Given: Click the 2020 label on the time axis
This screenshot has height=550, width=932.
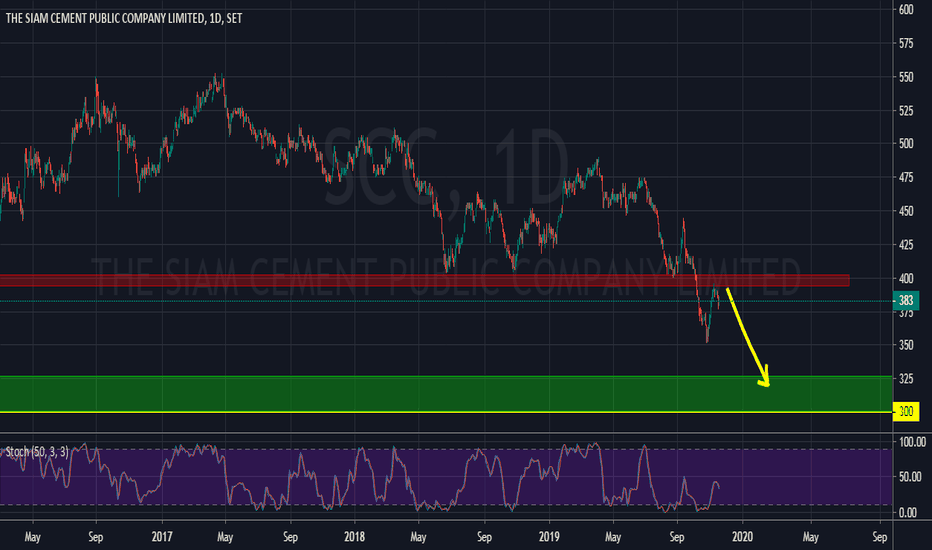Looking at the screenshot, I should point(742,537).
